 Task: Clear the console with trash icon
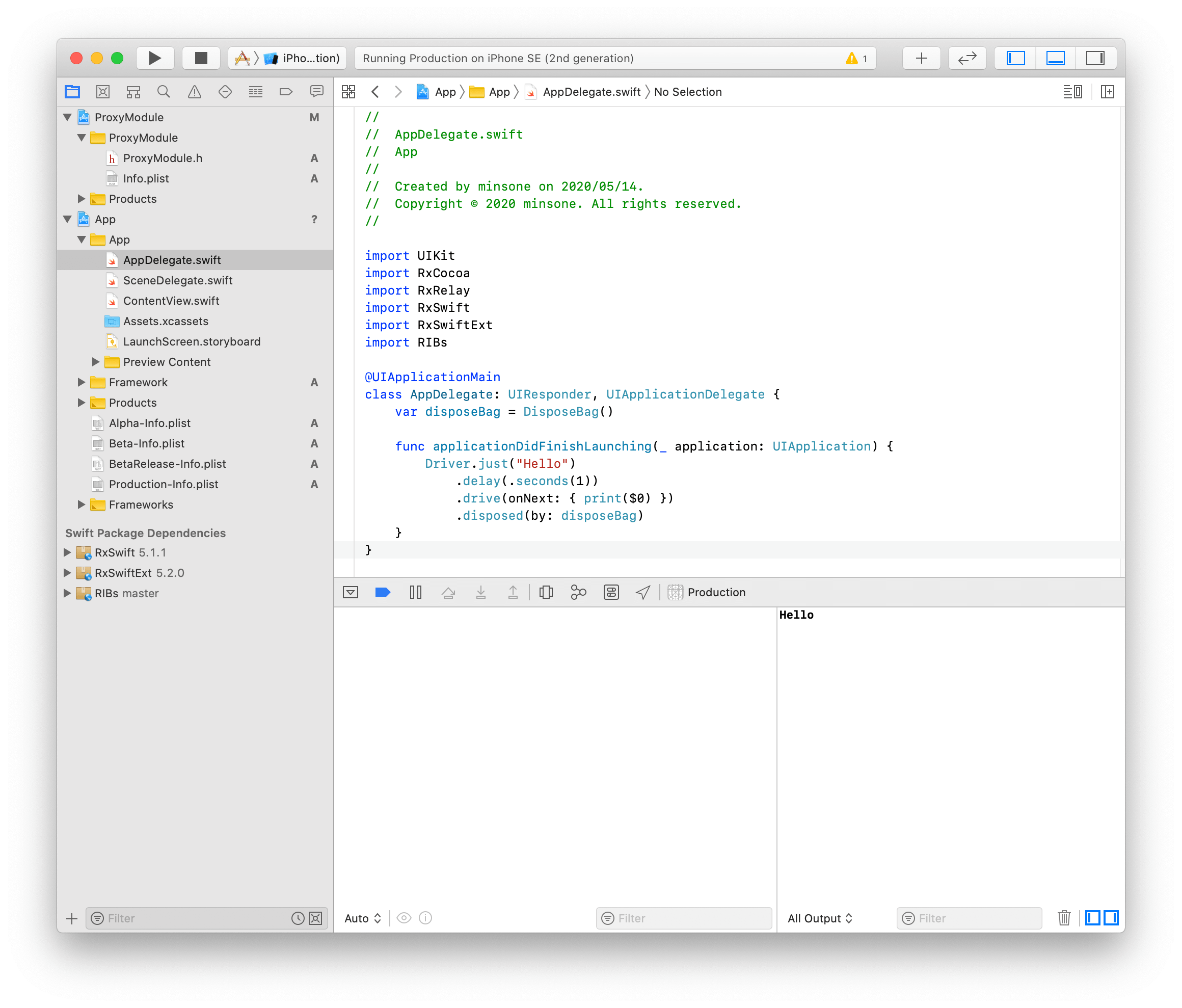coord(1064,918)
